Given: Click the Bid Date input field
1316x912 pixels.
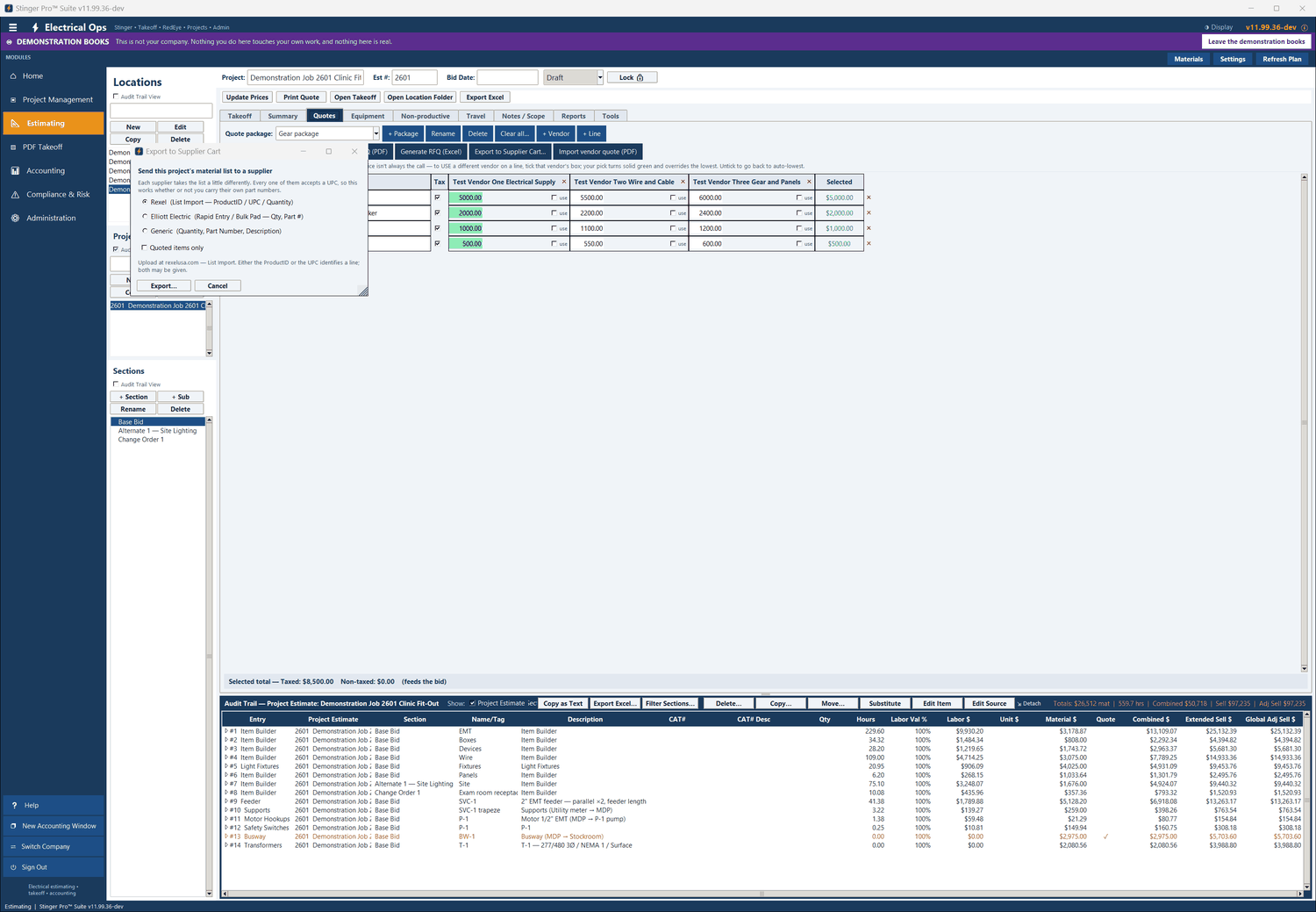Looking at the screenshot, I should click(x=507, y=77).
